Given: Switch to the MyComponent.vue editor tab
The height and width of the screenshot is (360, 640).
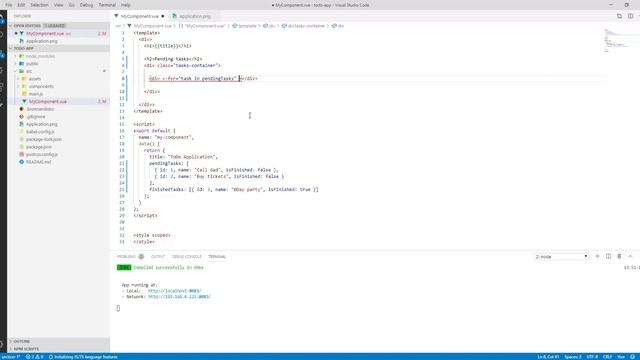Looking at the screenshot, I should [139, 16].
